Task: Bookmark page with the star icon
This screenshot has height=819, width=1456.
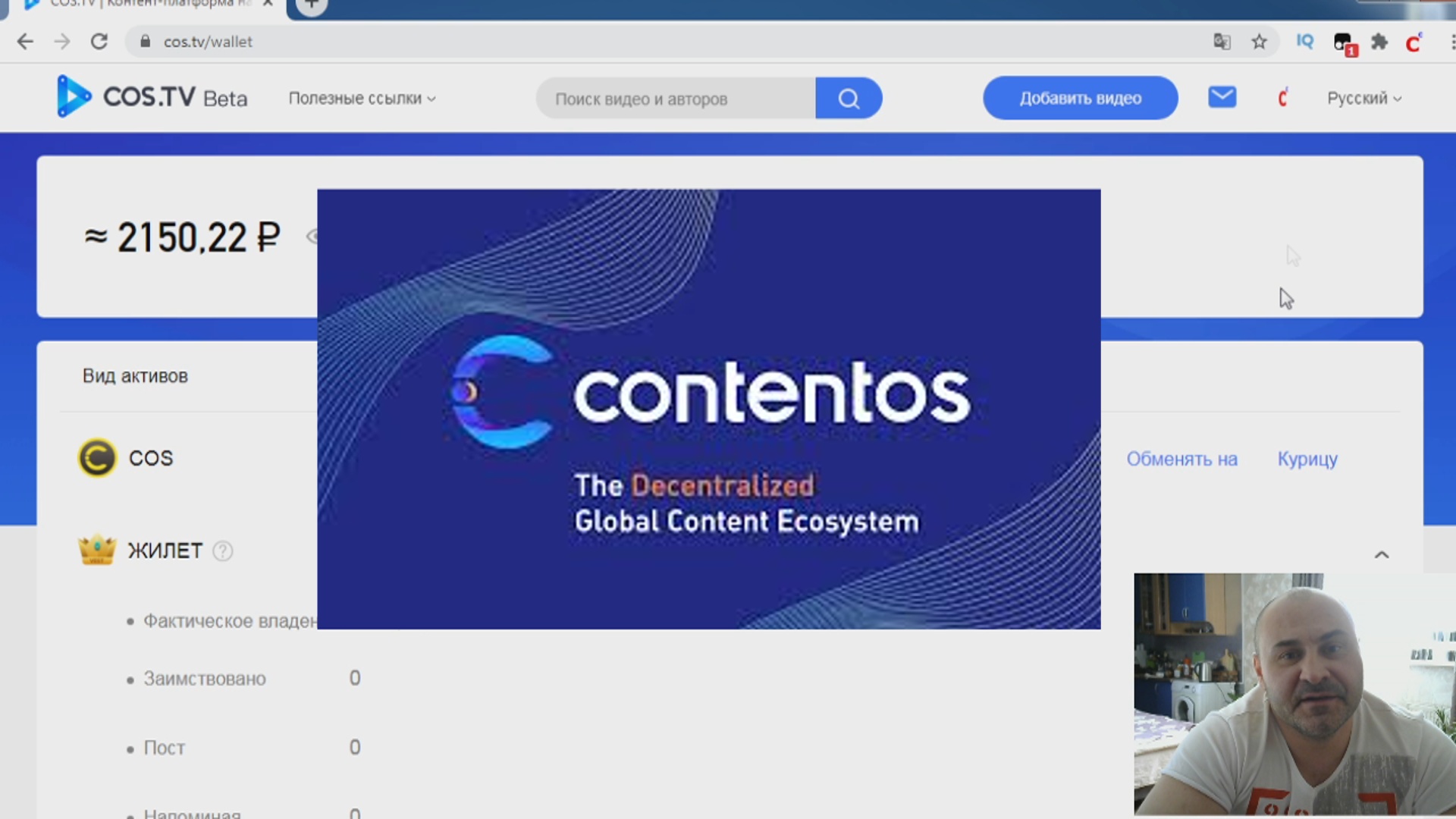Action: (1260, 42)
